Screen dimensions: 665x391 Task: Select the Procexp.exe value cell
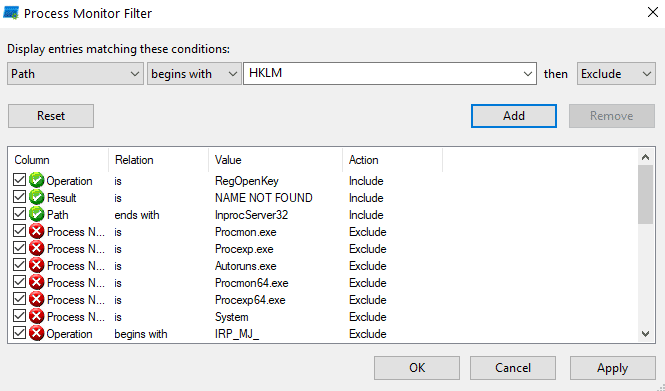pos(244,249)
